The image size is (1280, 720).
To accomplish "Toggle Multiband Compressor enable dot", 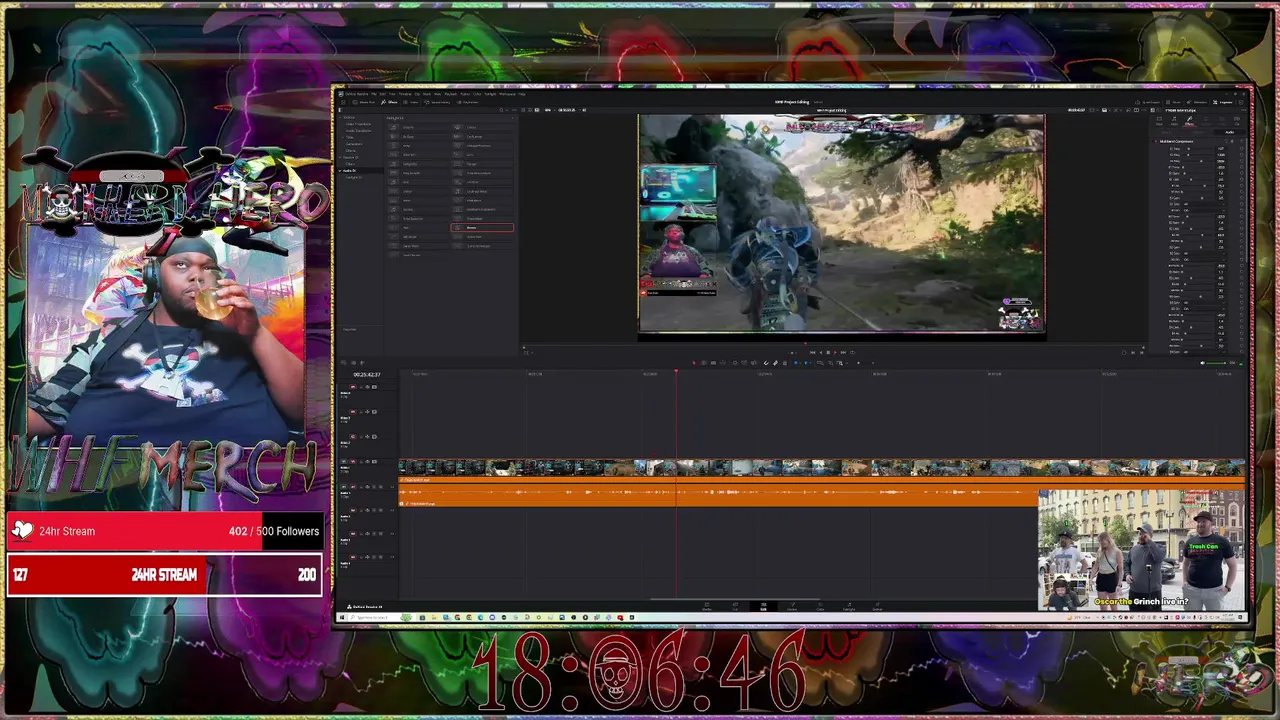I will [x=1156, y=141].
